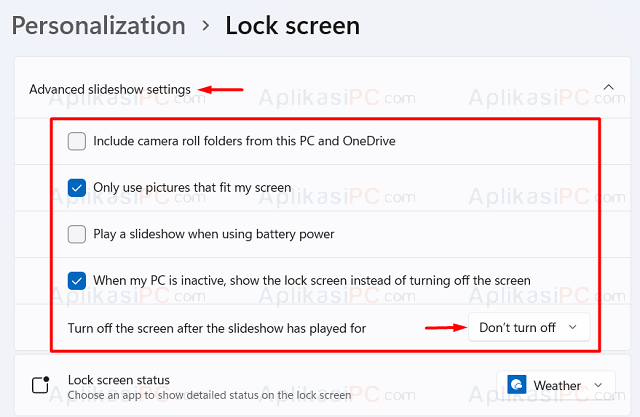The width and height of the screenshot is (640, 417).
Task: Click the Lock screen status icon
Action: 40,385
